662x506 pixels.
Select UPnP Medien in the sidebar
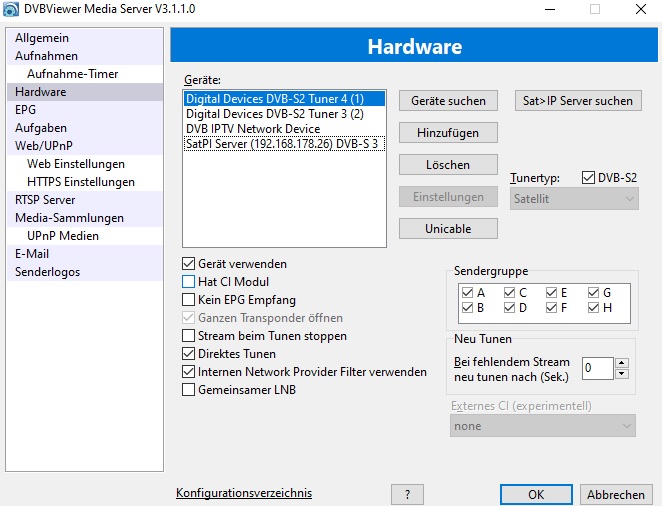click(85, 236)
